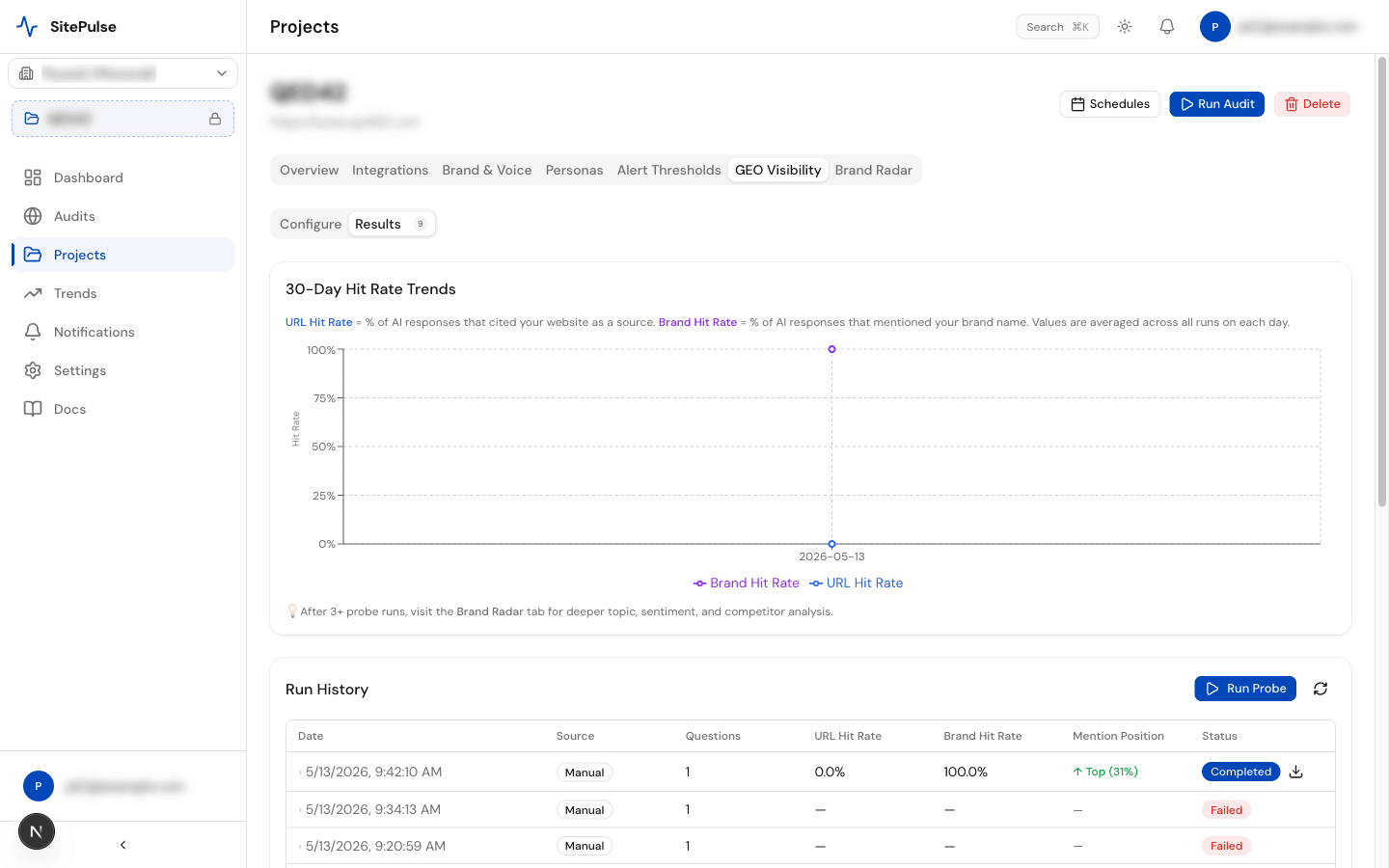This screenshot has width=1389, height=868.
Task: Switch to the Overview tab
Action: 309,170
